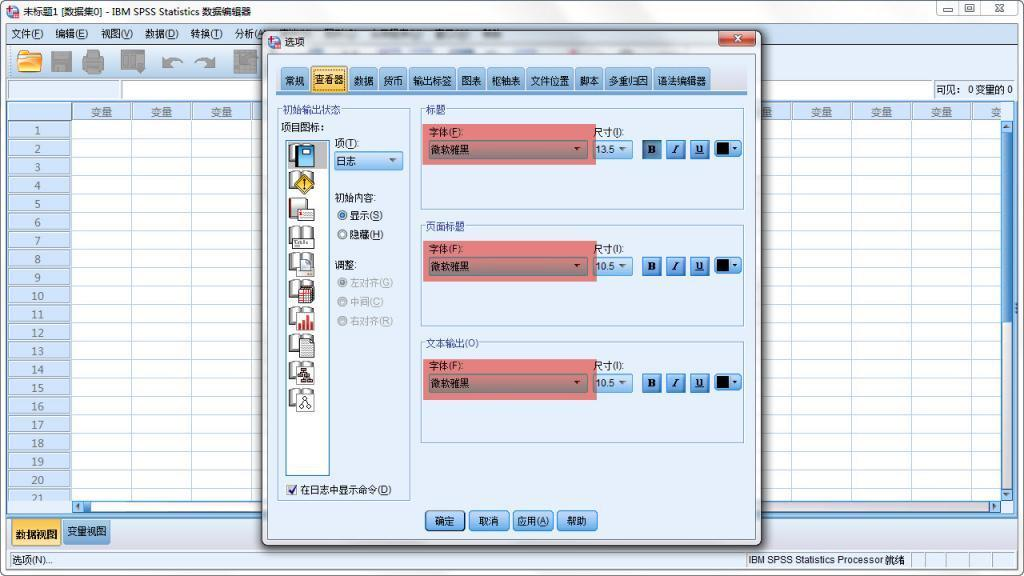The width and height of the screenshot is (1024, 576).
Task: Select the Page title item icon
Action: (x=302, y=264)
